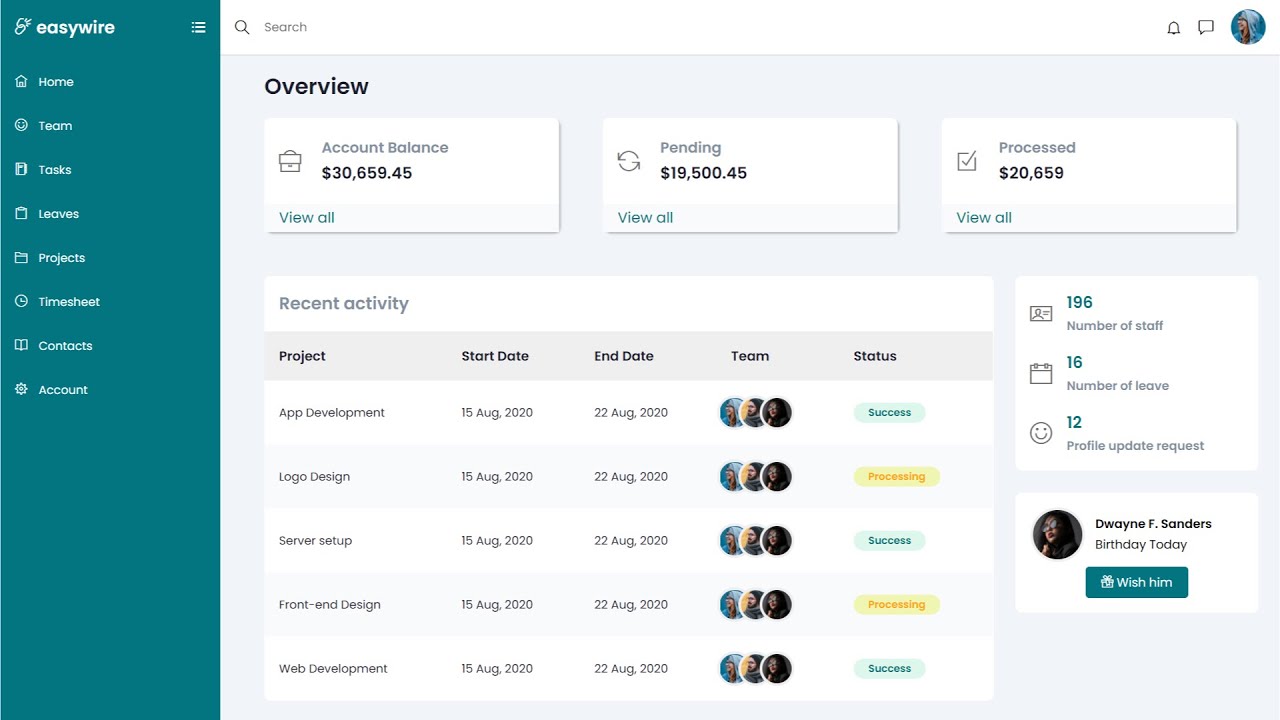This screenshot has width=1280, height=720.
Task: Click the search magnifier icon
Action: point(242,27)
